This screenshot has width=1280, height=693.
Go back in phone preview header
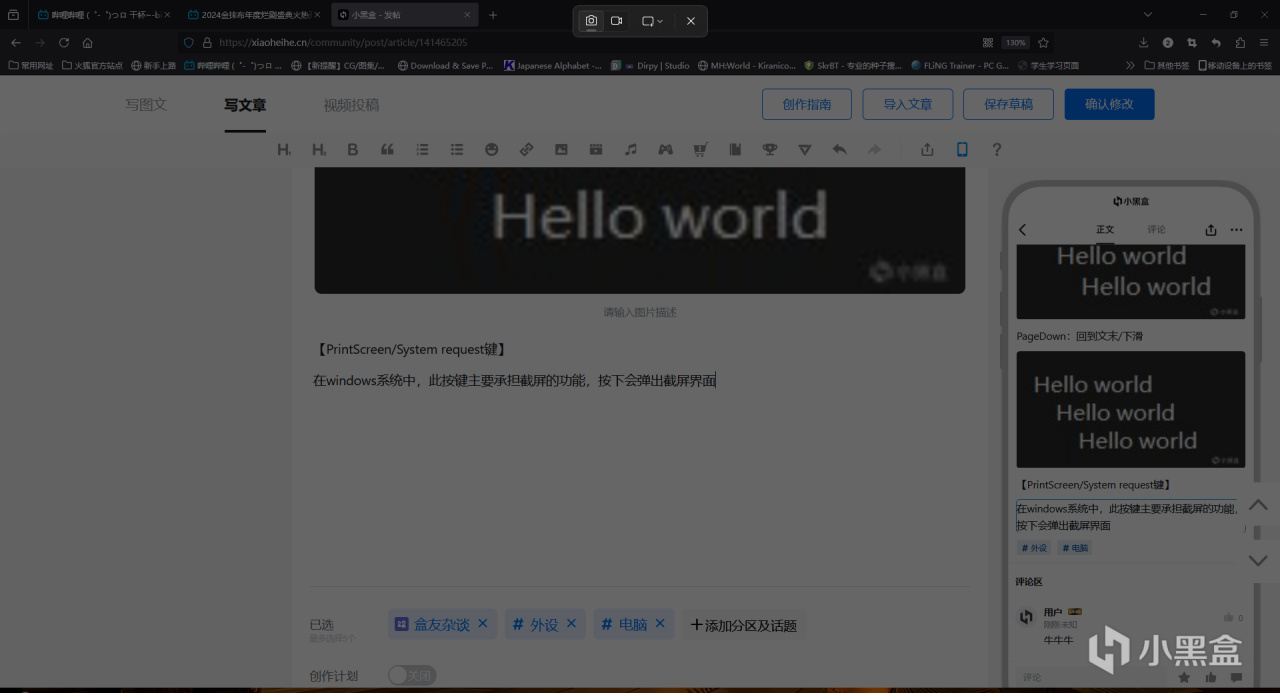pos(1022,230)
